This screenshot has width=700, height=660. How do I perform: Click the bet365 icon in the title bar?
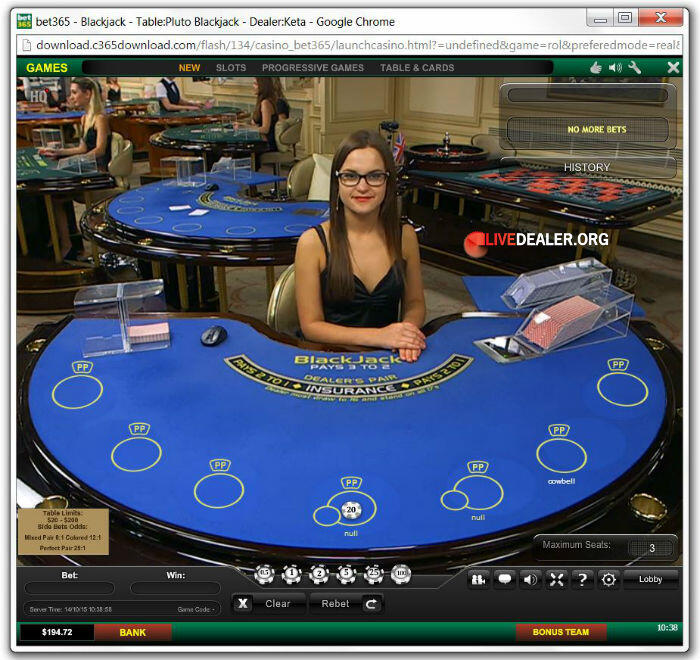24,21
